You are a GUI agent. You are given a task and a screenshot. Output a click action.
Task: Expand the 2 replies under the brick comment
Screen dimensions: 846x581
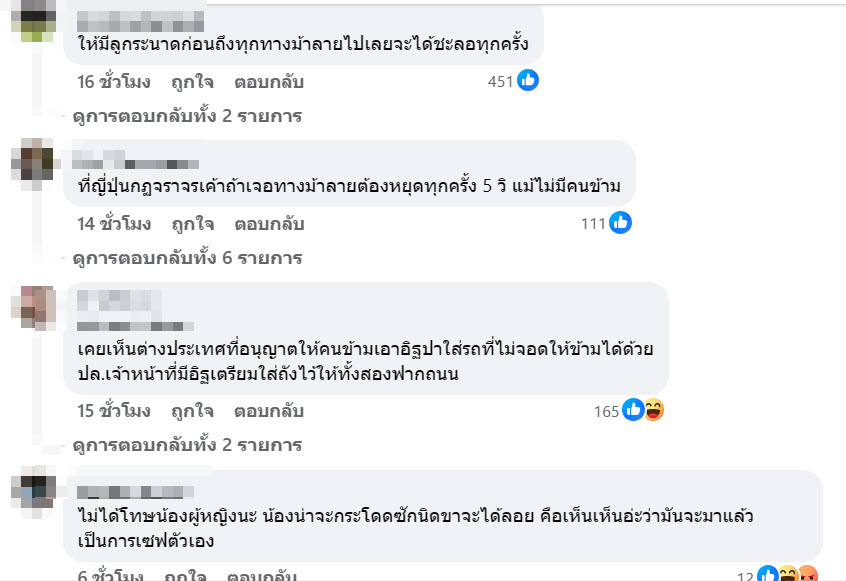187,445
